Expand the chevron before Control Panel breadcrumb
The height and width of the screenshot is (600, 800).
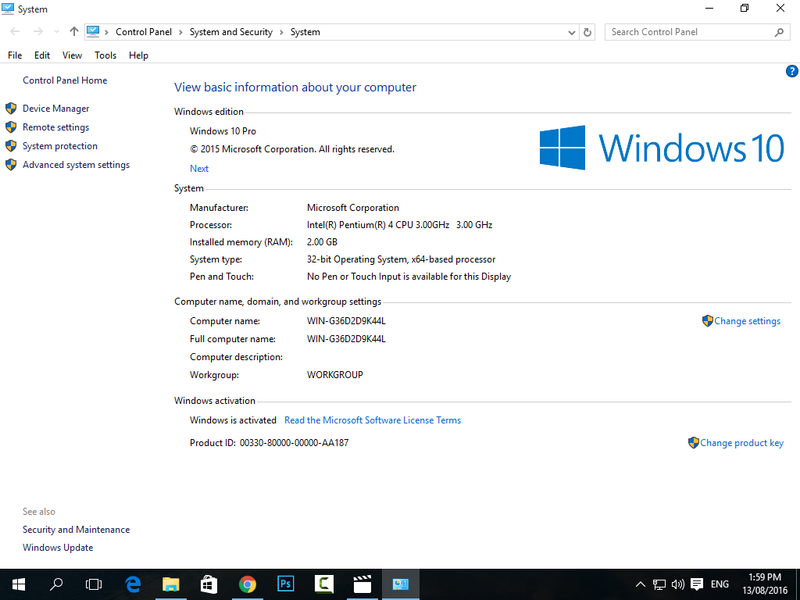107,32
